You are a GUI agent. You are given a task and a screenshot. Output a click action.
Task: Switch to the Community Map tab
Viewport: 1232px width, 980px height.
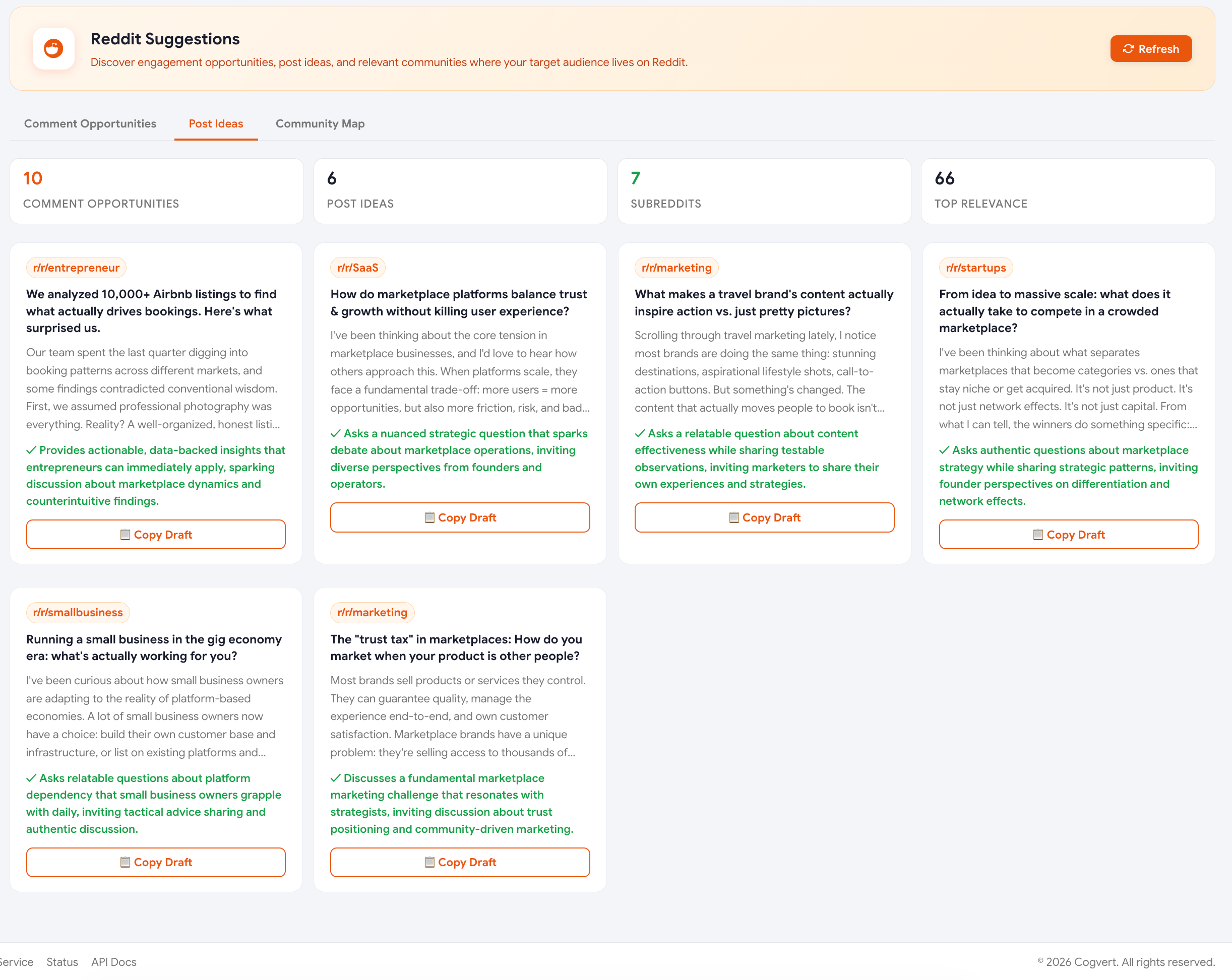[320, 123]
